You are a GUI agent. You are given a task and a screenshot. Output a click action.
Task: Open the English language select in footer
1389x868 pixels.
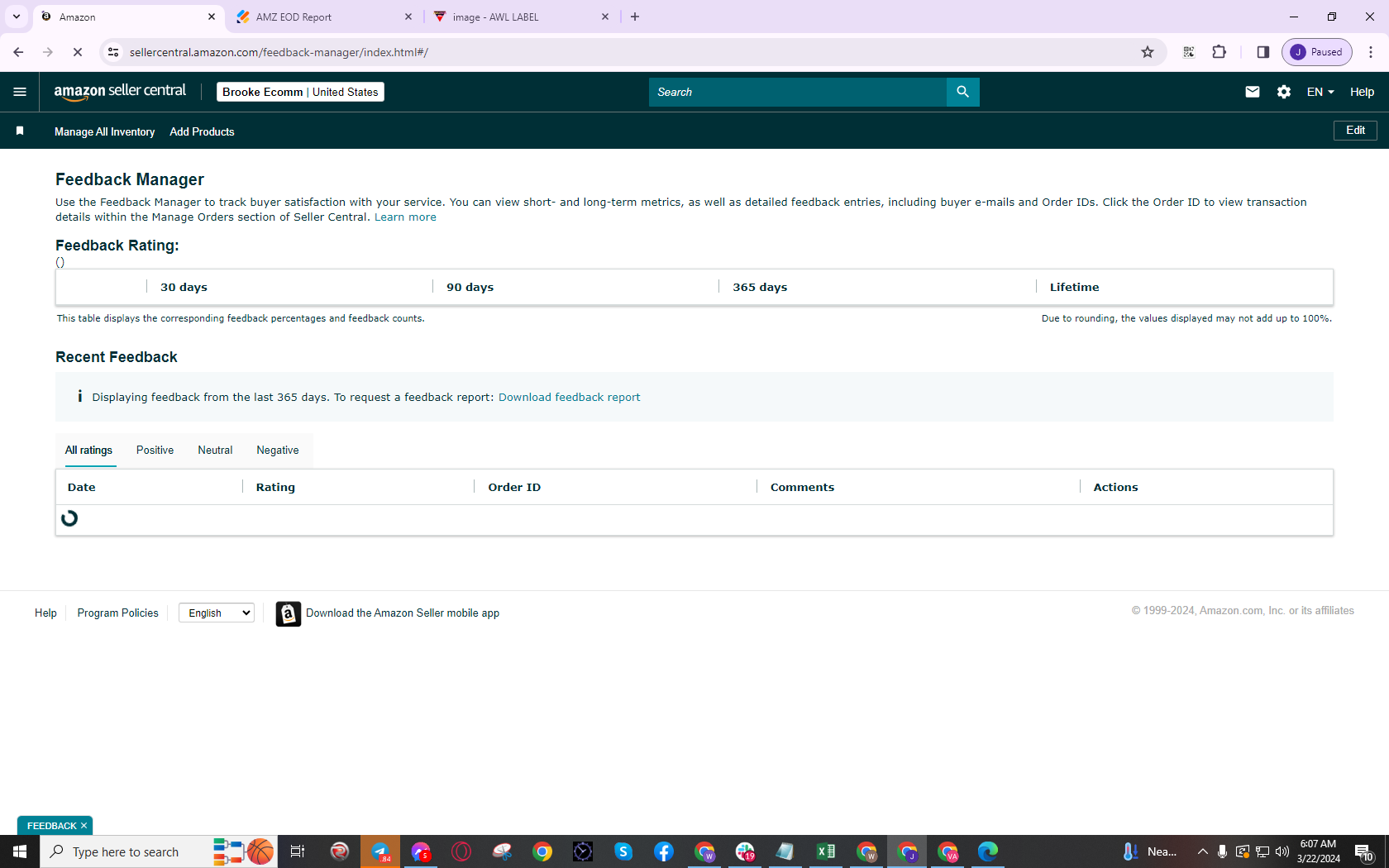point(217,613)
